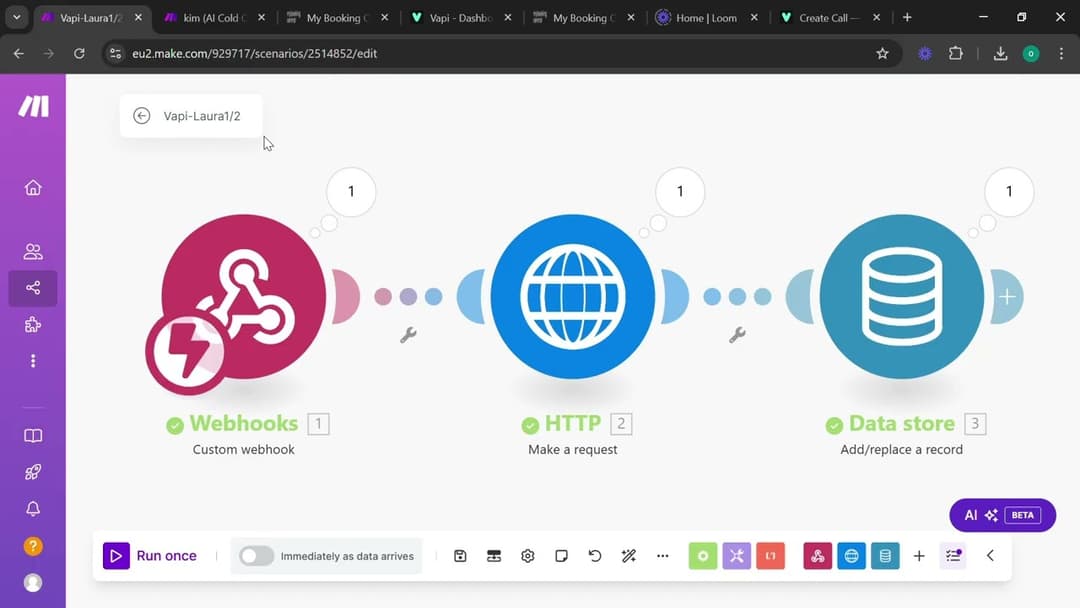The width and height of the screenshot is (1080, 608).
Task: Open notifications bell in sidebar
Action: coord(33,509)
